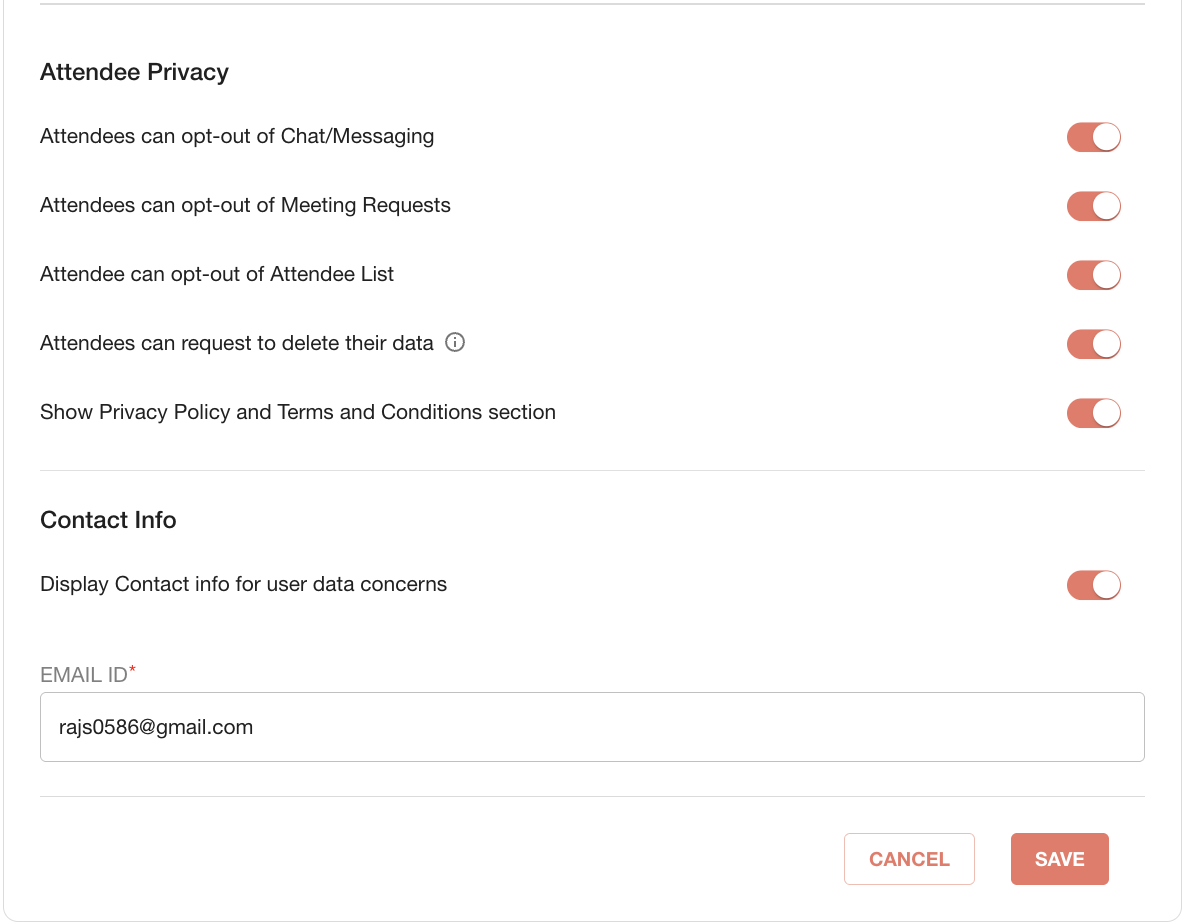Click the Email ID input field

click(x=592, y=727)
